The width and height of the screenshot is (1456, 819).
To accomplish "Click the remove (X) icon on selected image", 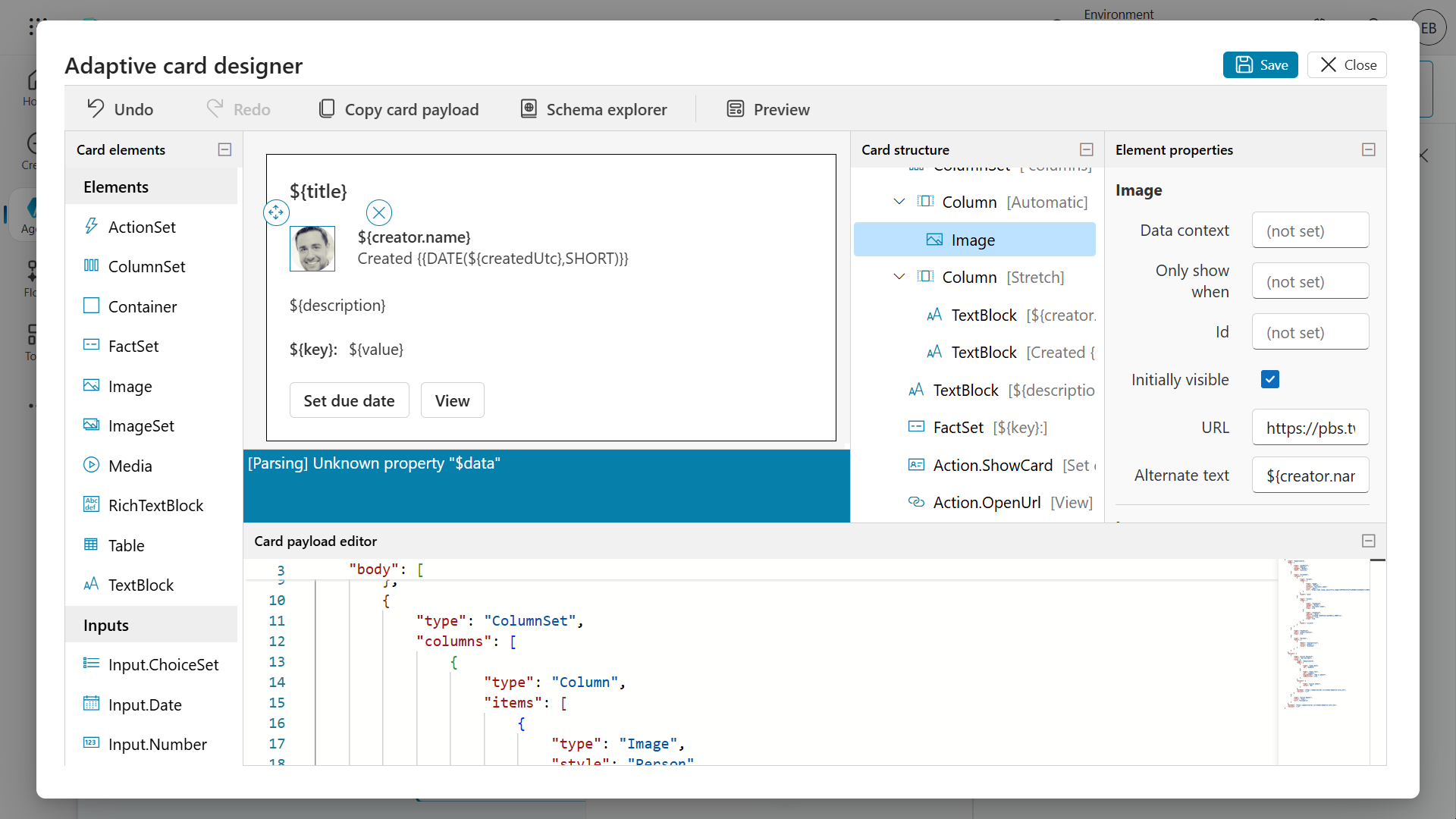I will pyautogui.click(x=379, y=212).
